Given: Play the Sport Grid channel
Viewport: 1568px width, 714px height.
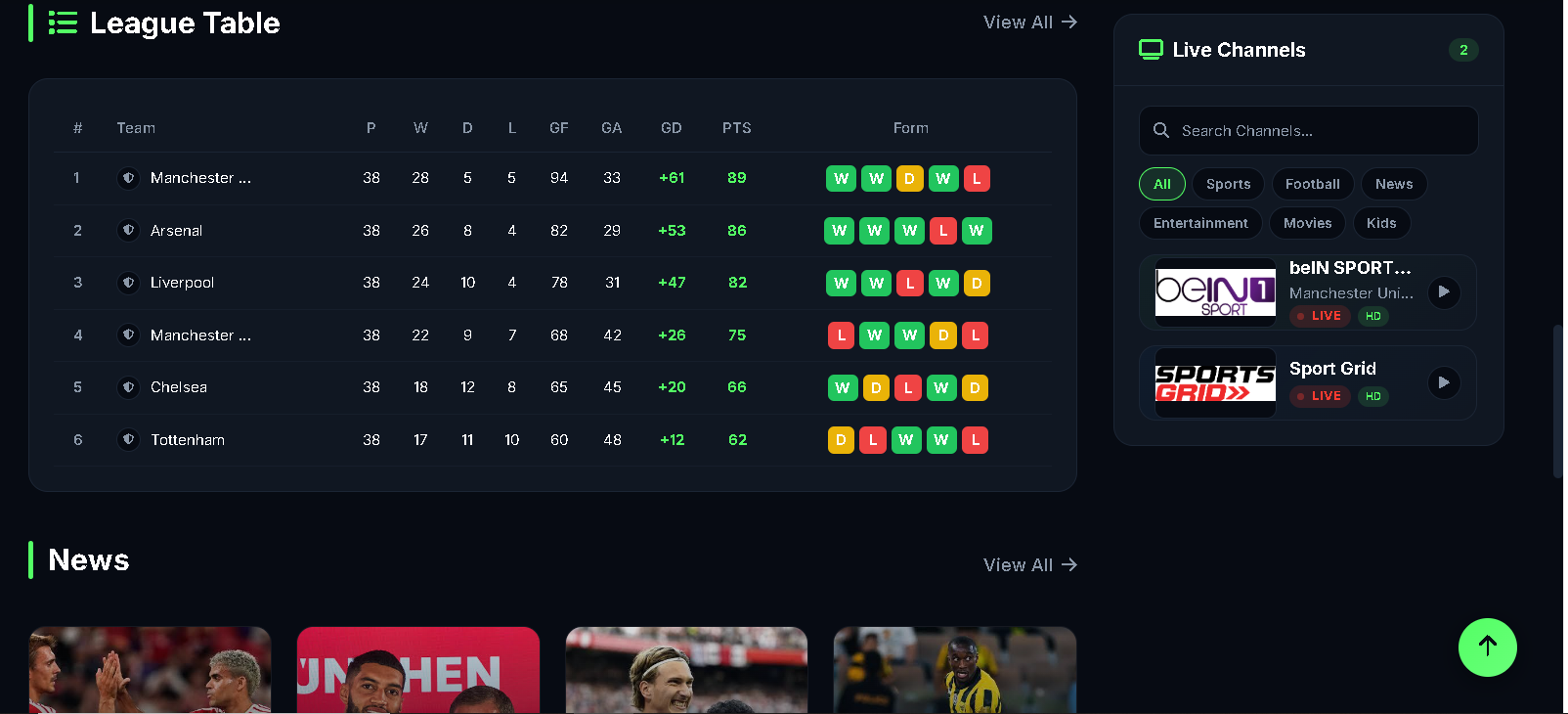Looking at the screenshot, I should tap(1444, 382).
